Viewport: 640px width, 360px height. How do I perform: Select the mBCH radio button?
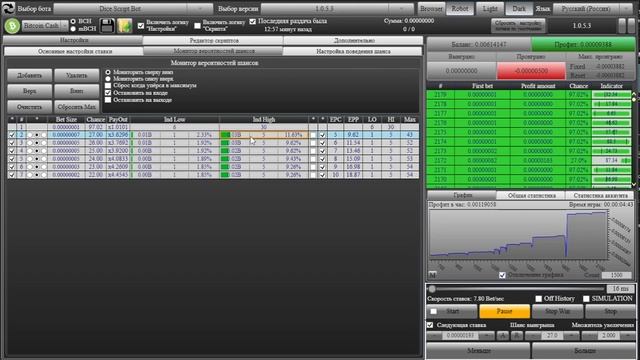pos(73,29)
